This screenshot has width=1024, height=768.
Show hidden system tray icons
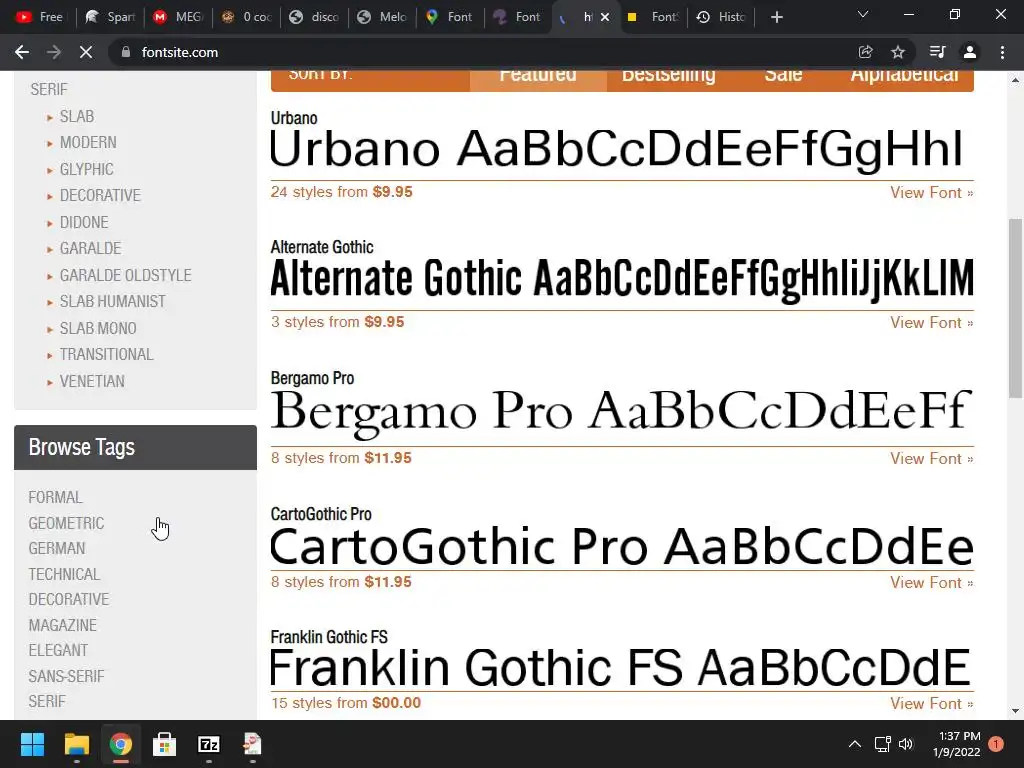(x=854, y=744)
